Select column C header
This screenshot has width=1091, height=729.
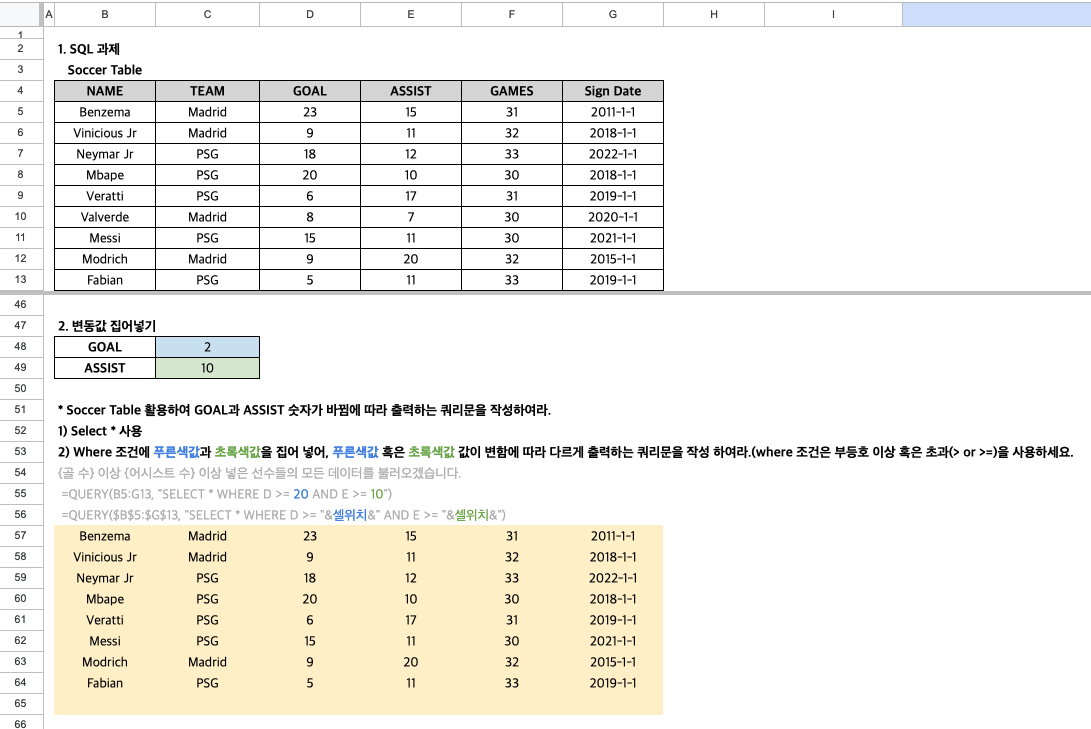click(x=207, y=14)
